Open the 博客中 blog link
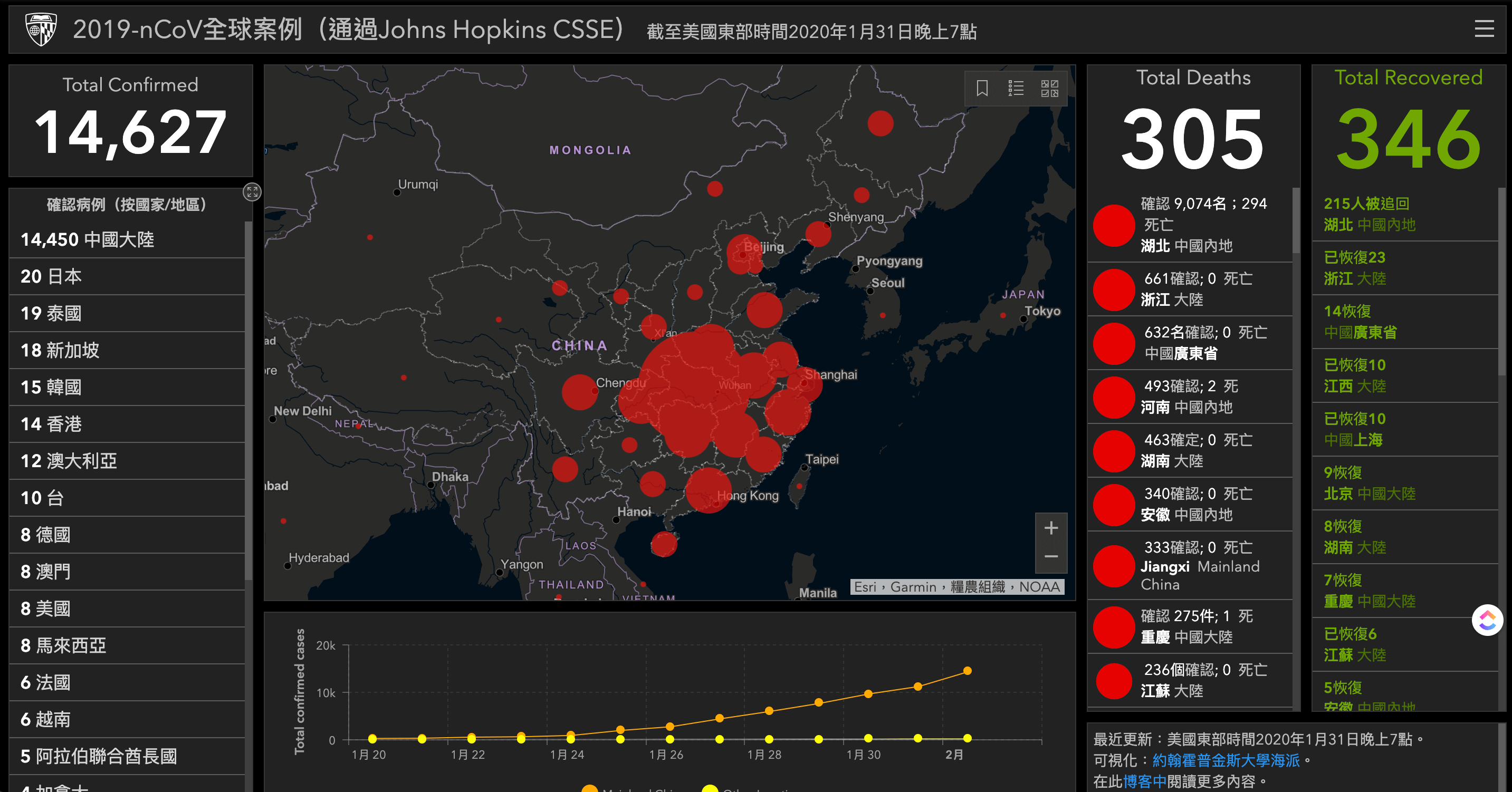This screenshot has width=1512, height=792. click(1145, 781)
